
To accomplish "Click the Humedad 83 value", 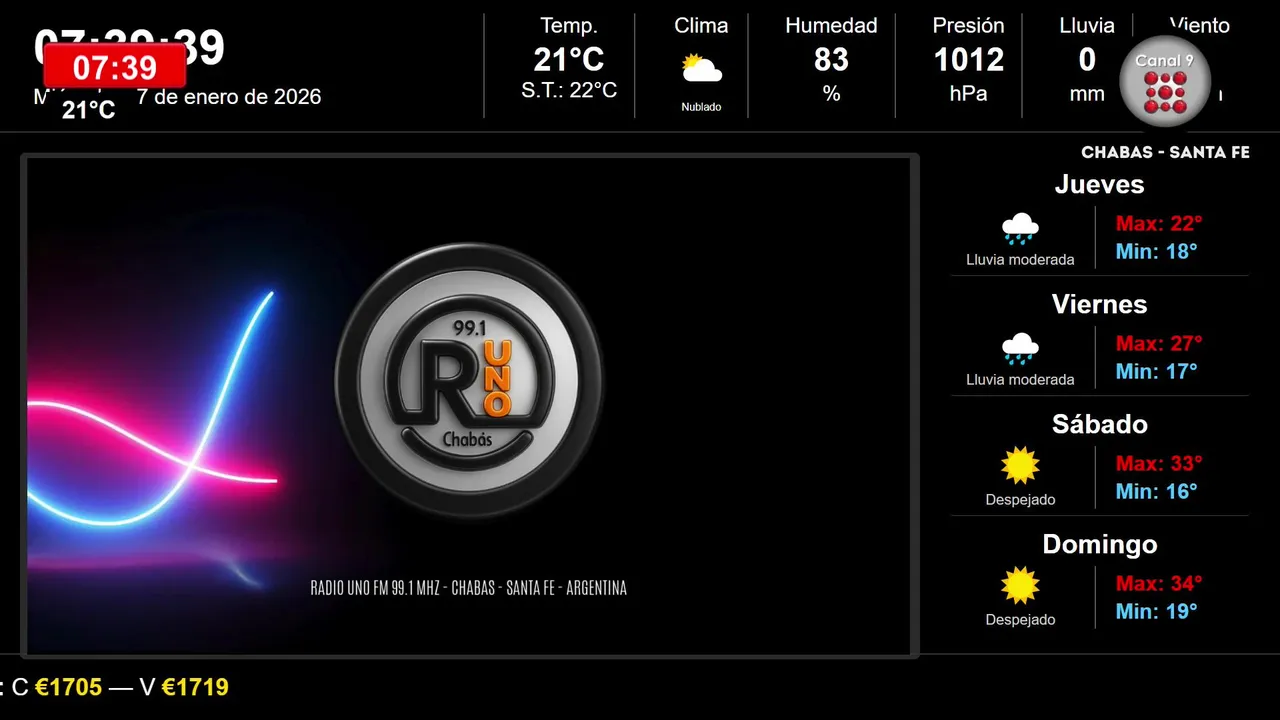I will (831, 60).
